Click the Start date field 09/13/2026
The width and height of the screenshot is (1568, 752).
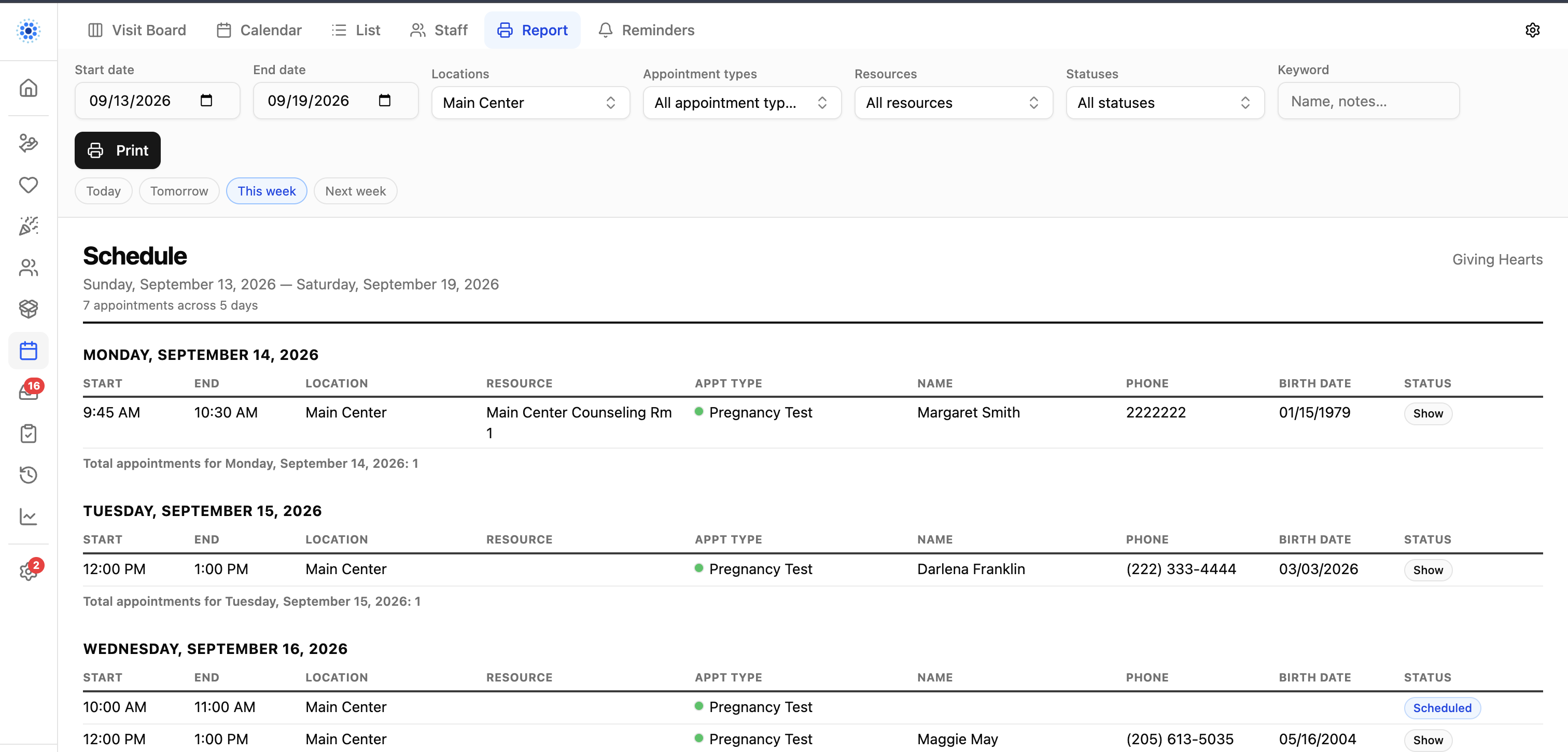coord(157,101)
